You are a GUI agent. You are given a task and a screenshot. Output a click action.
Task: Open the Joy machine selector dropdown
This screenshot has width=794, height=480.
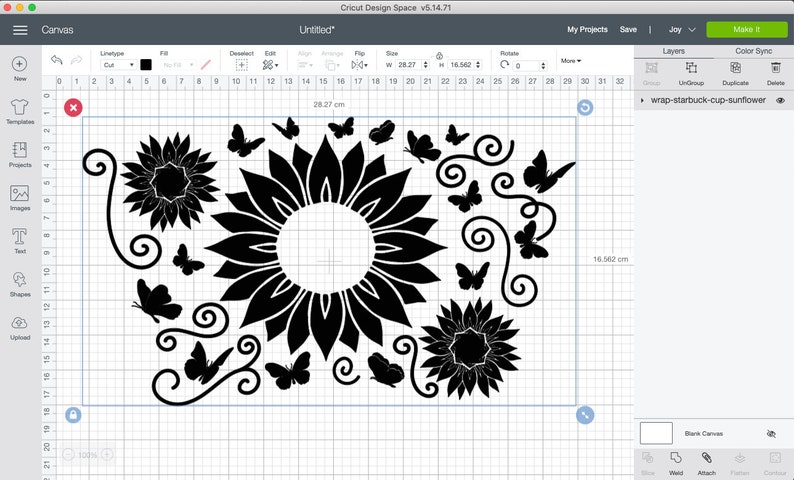pyautogui.click(x=682, y=29)
